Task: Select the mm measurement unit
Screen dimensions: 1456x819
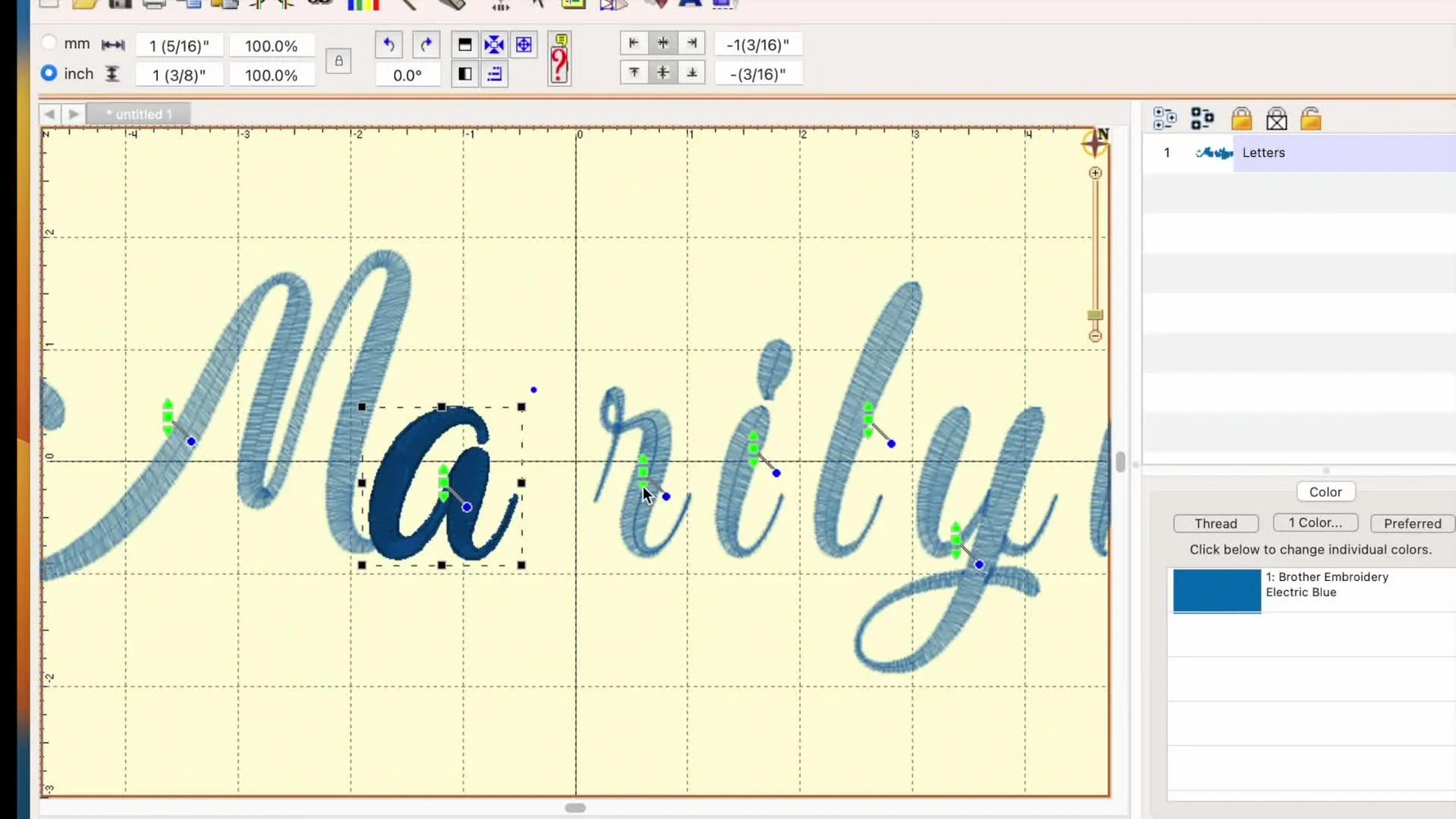Action: click(50, 43)
